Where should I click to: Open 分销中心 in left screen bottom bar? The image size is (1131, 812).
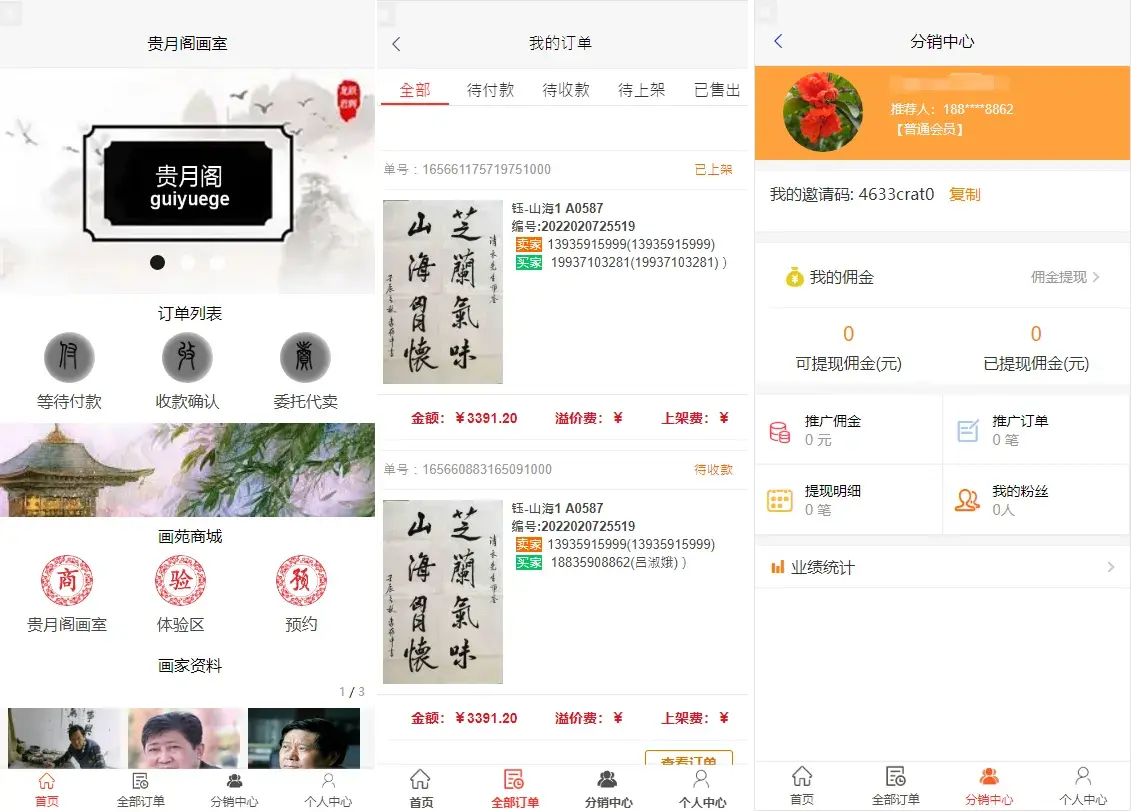[x=234, y=790]
